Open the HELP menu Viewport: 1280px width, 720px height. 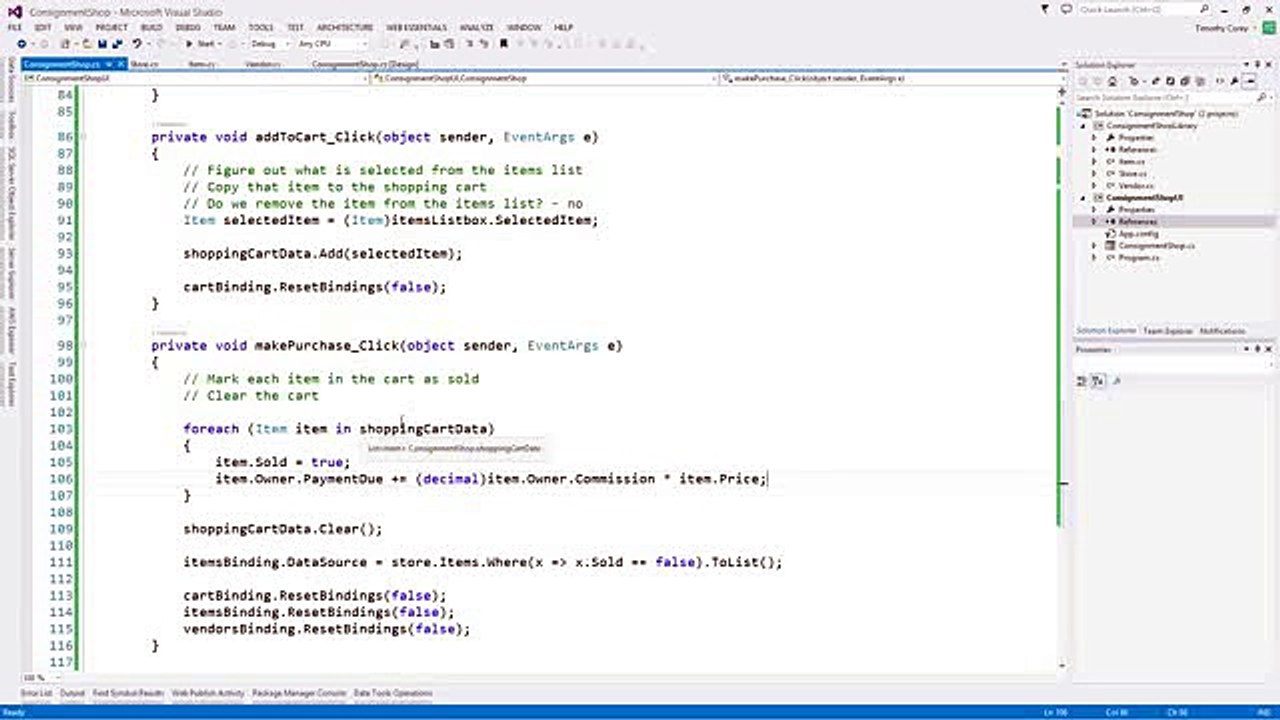point(563,28)
